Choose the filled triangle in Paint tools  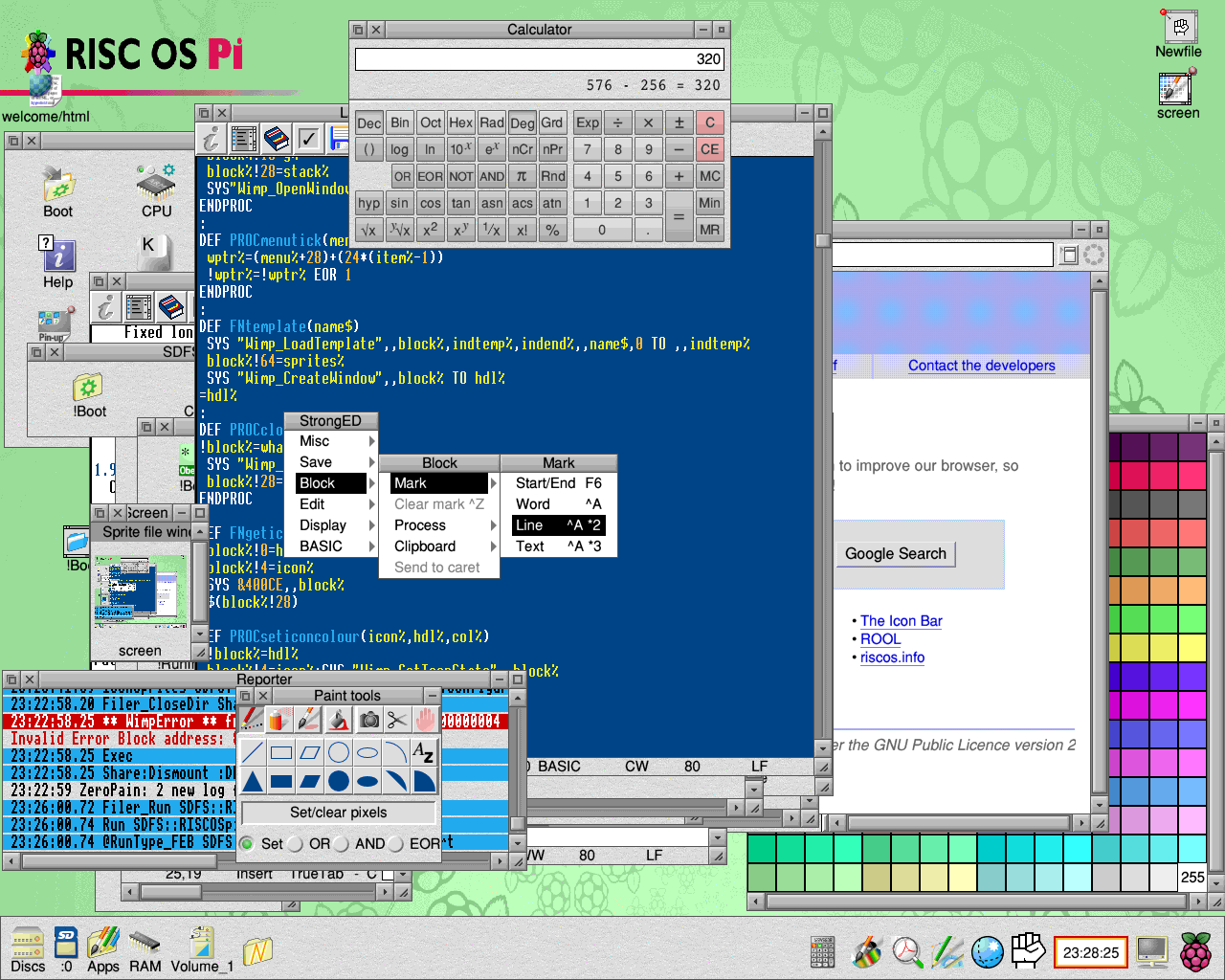[x=253, y=781]
